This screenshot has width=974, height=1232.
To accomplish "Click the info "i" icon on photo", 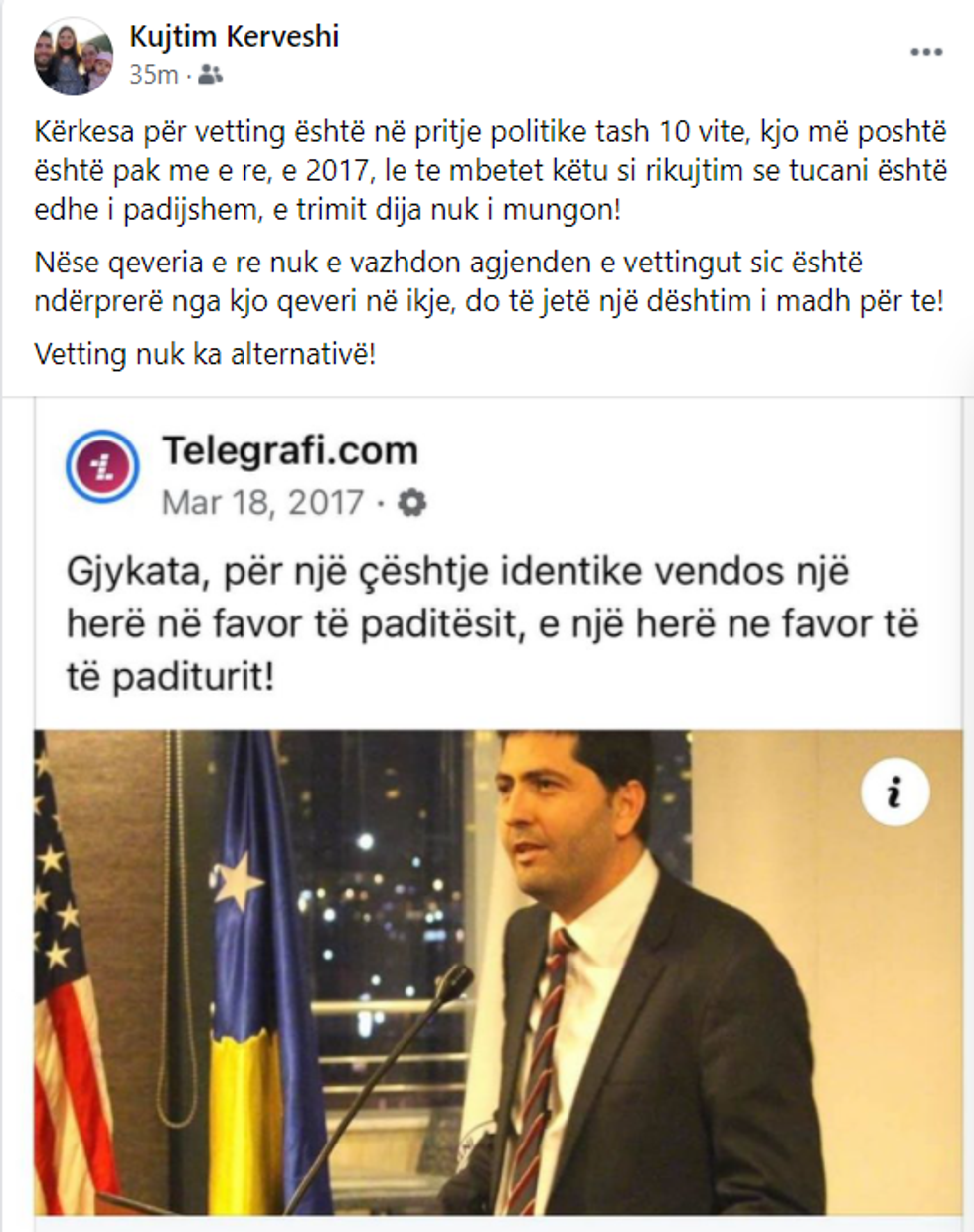I will [x=894, y=792].
